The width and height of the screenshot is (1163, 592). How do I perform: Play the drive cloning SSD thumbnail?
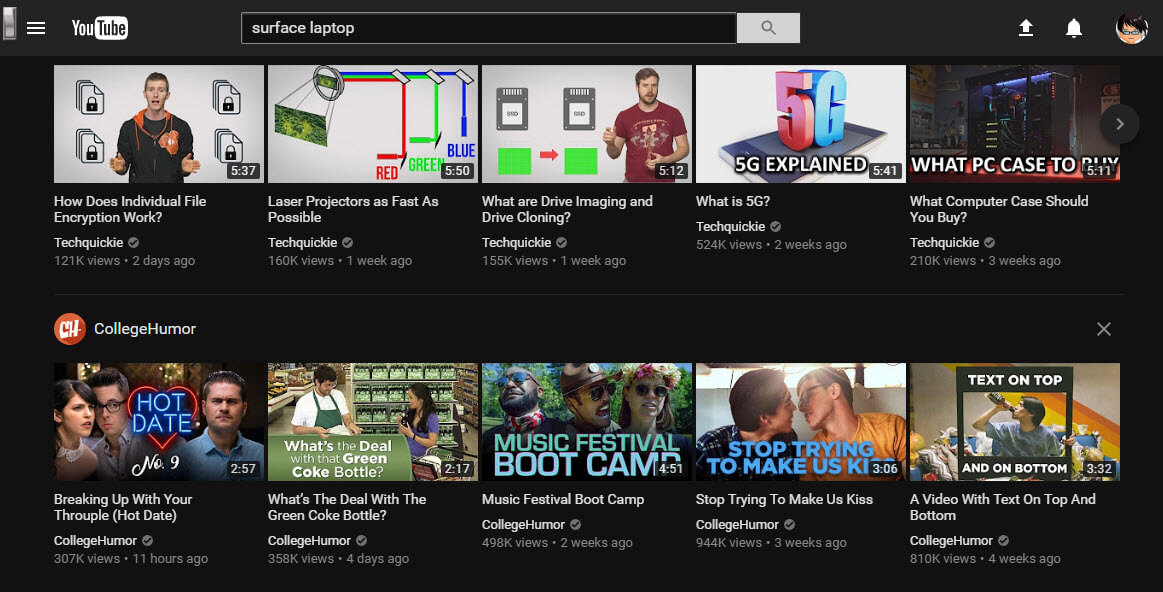point(587,124)
